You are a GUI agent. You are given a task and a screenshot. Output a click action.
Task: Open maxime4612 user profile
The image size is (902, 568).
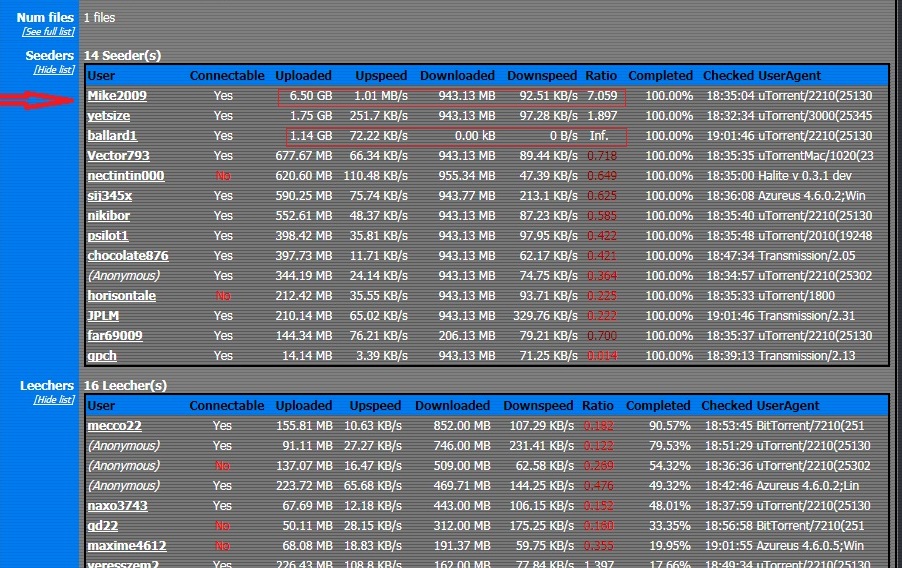pyautogui.click(x=127, y=546)
